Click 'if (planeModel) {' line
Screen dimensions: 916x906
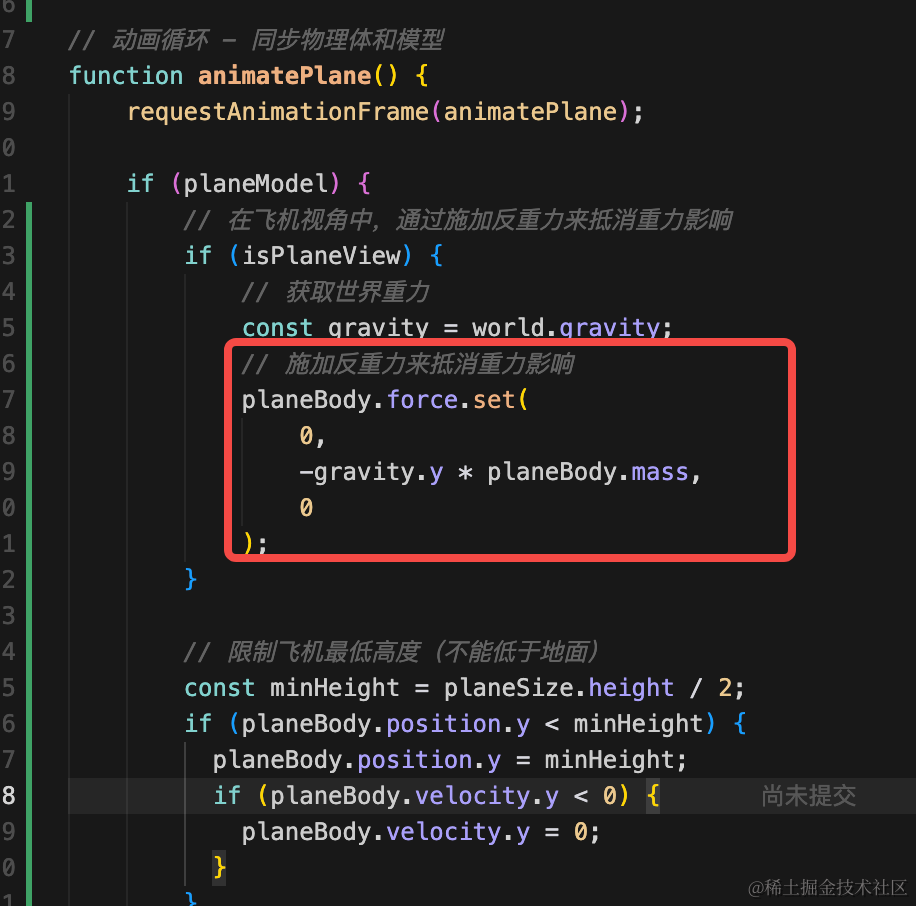coord(249,183)
